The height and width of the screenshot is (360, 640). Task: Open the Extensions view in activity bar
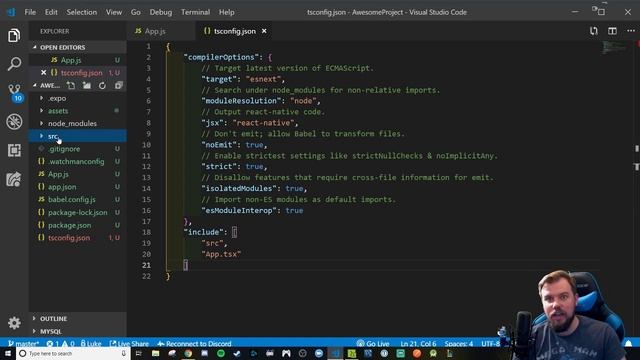click(x=14, y=150)
